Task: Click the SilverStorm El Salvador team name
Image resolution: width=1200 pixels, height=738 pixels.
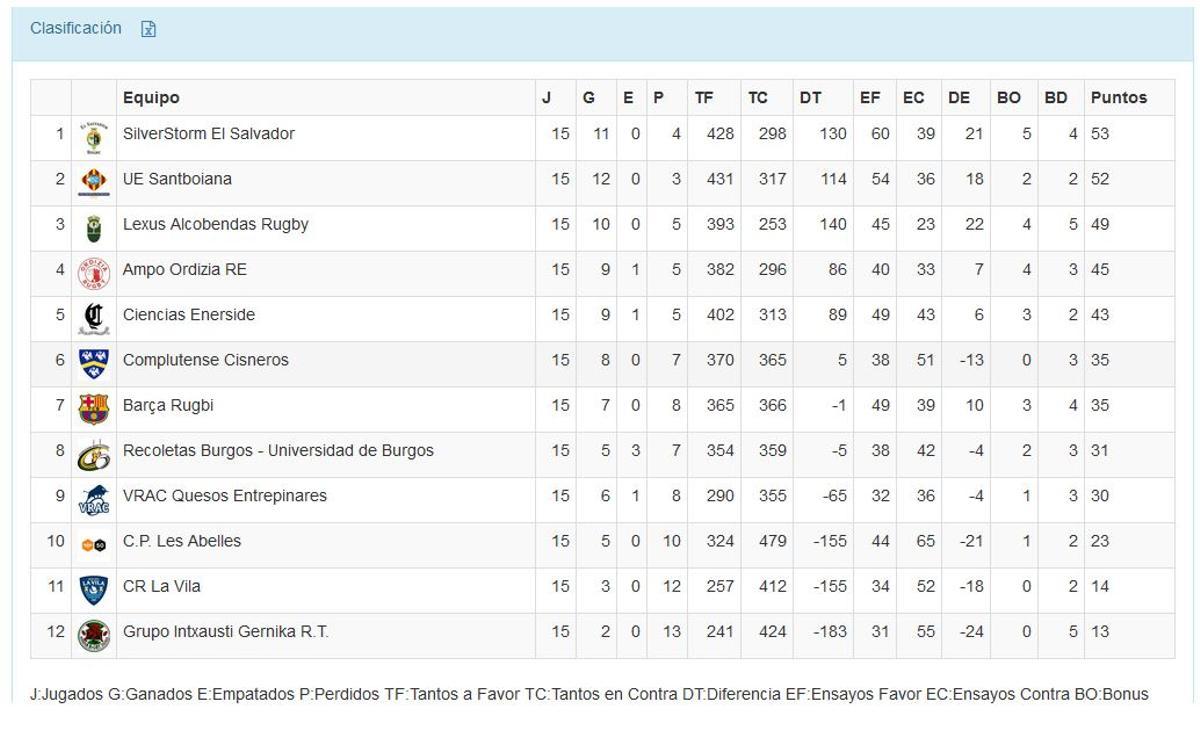Action: click(x=208, y=134)
